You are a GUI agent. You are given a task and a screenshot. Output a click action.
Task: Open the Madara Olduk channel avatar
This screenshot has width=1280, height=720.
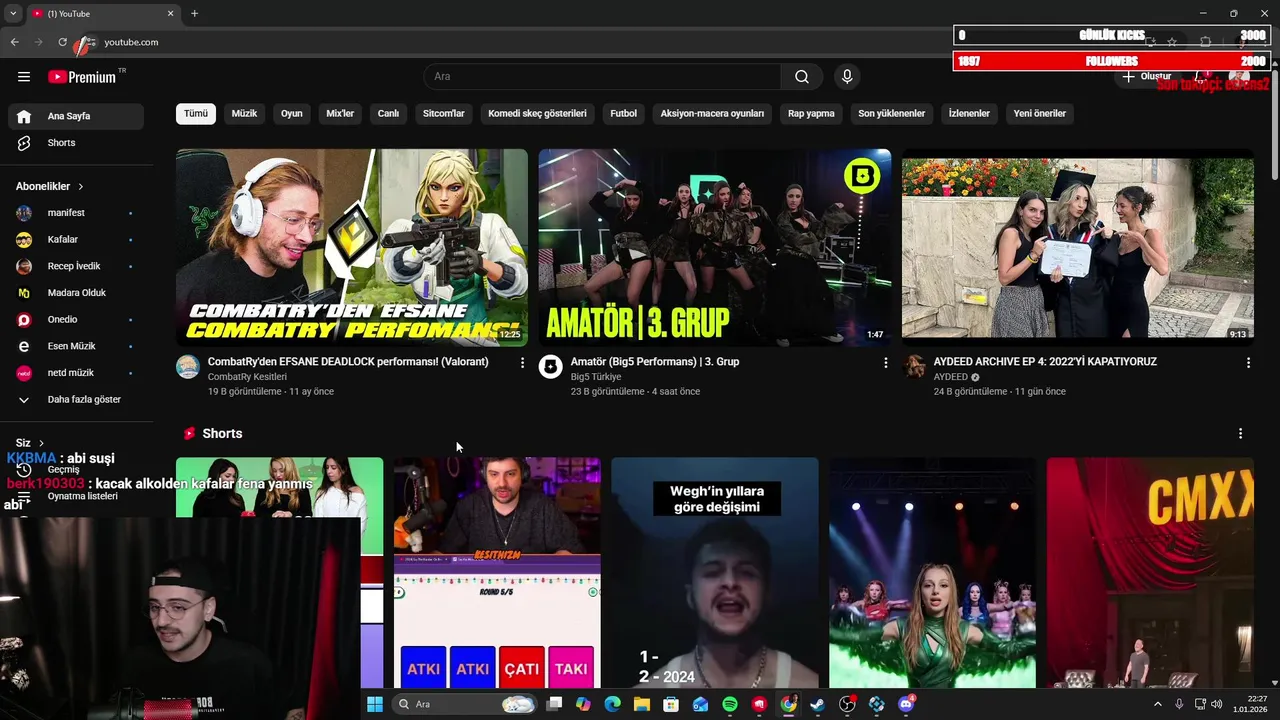click(24, 293)
